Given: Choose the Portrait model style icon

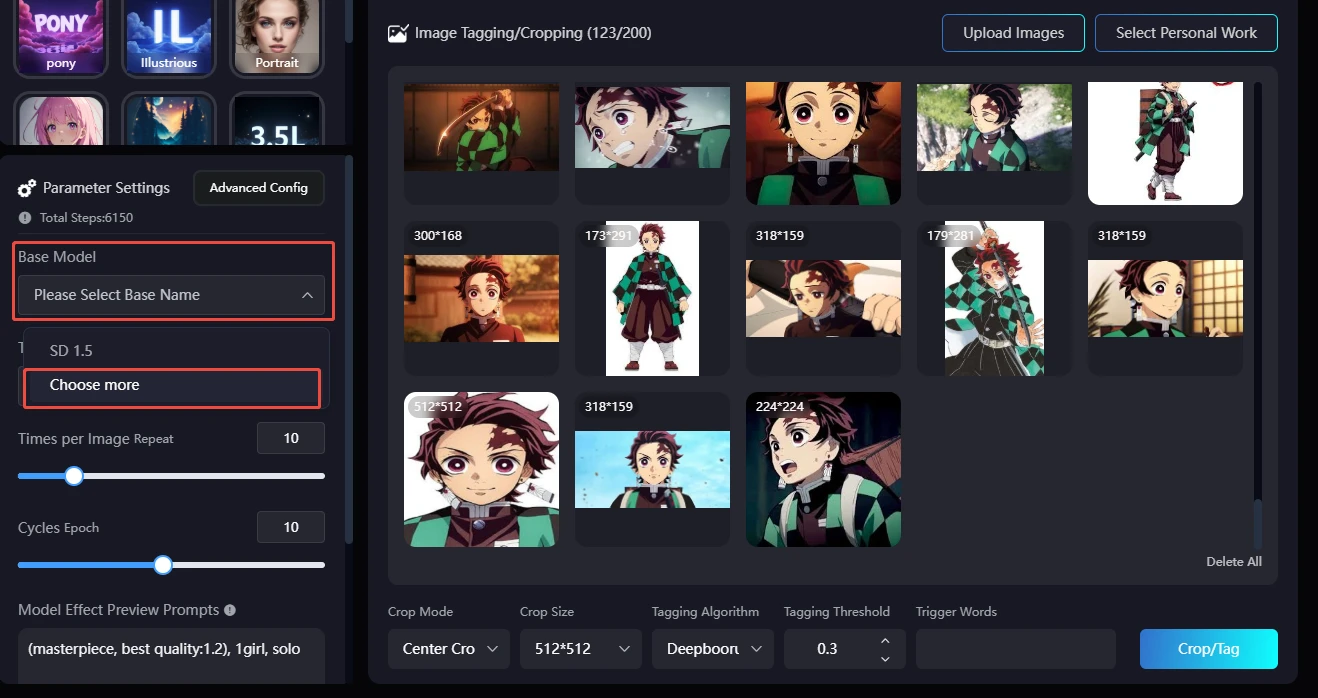Looking at the screenshot, I should (277, 37).
